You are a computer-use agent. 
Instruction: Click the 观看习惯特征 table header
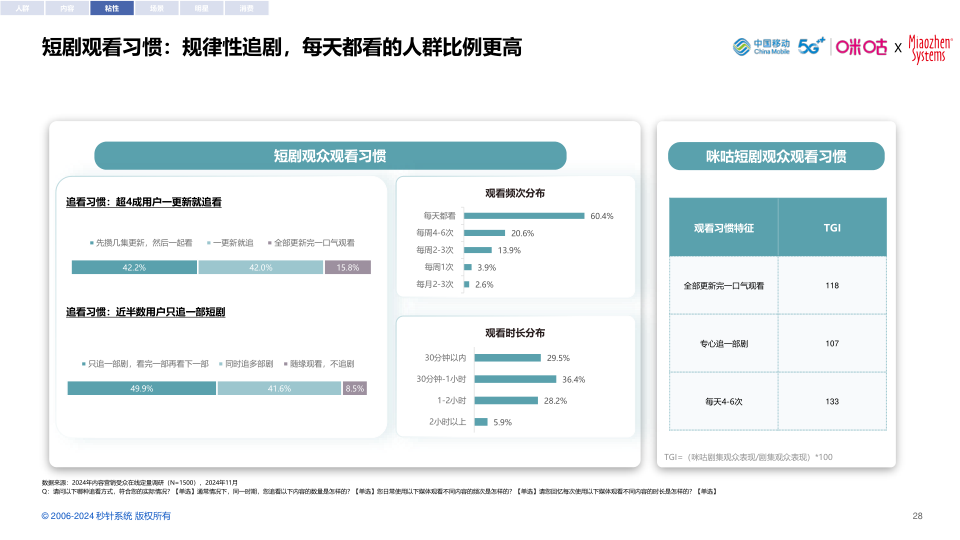[x=724, y=228]
